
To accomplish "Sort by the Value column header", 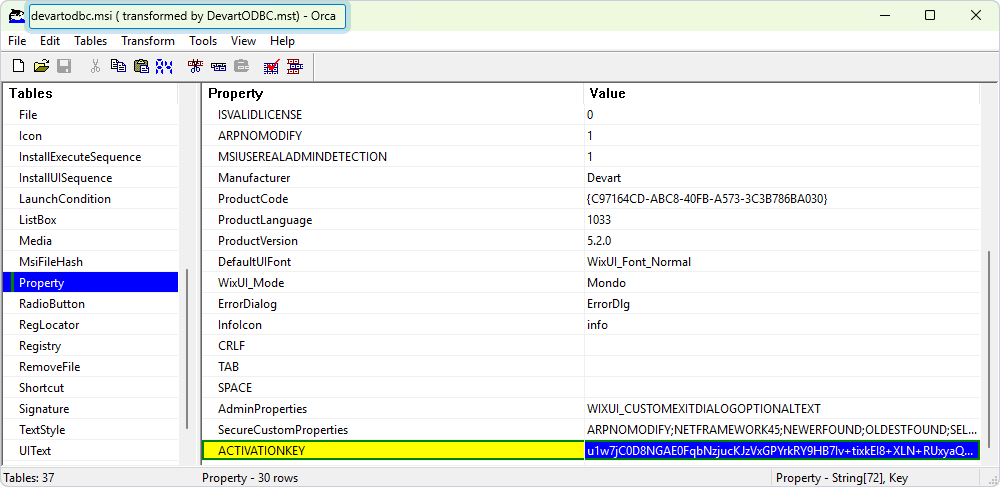I will tap(781, 94).
